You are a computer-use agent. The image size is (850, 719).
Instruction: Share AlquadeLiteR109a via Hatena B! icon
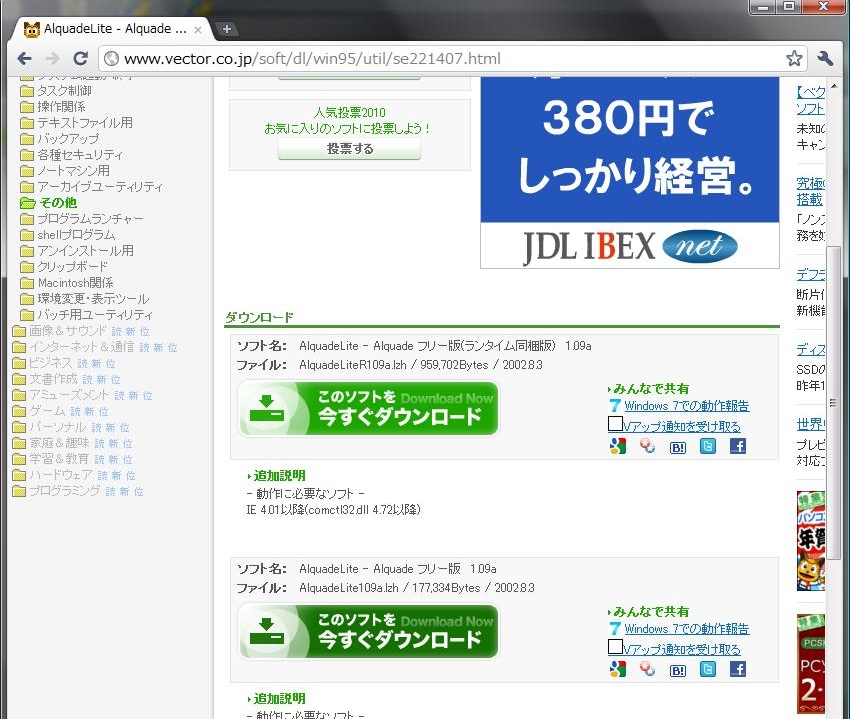pyautogui.click(x=678, y=447)
